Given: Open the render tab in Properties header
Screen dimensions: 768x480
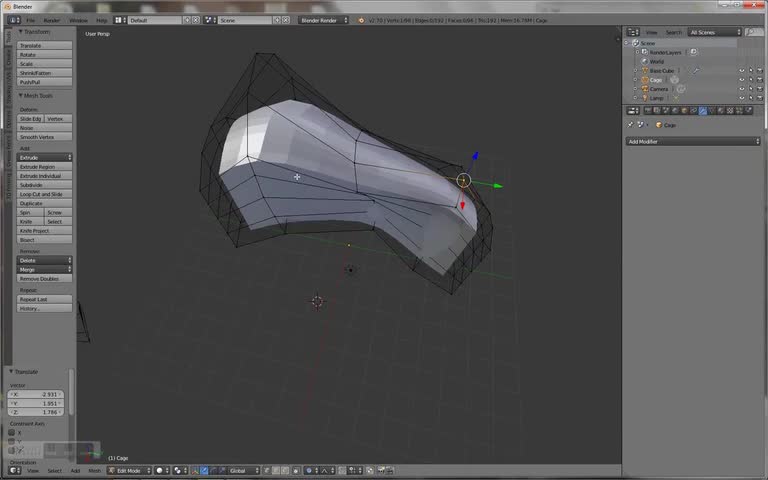Looking at the screenshot, I should click(x=648, y=111).
